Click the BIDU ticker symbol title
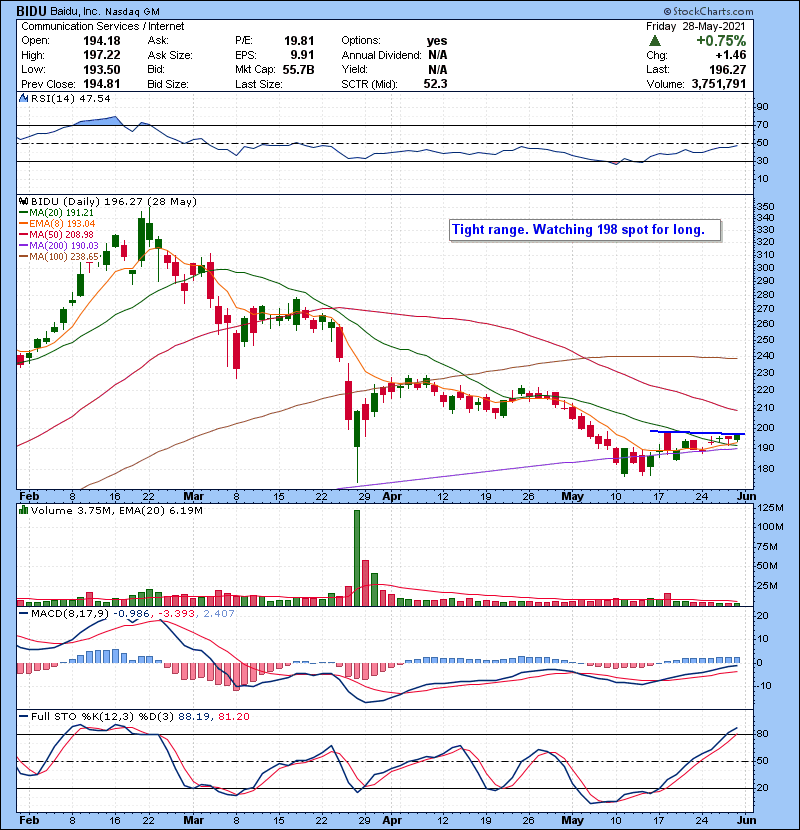Image resolution: width=800 pixels, height=830 pixels. tap(31, 11)
